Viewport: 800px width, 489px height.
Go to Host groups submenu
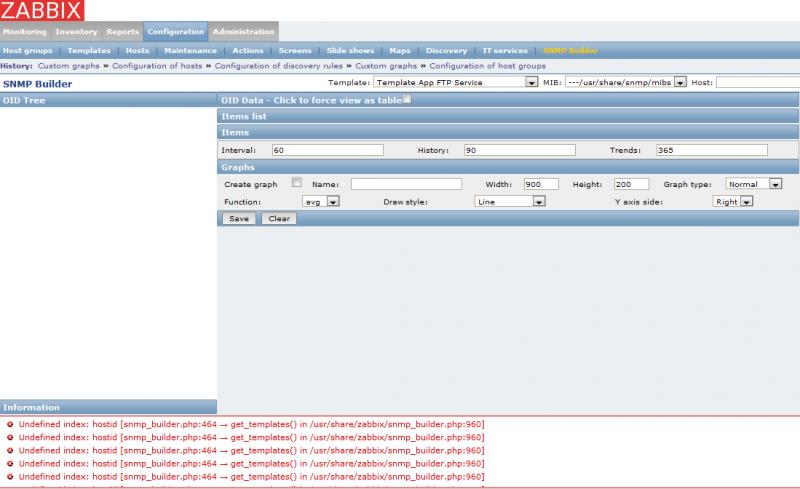pos(28,51)
